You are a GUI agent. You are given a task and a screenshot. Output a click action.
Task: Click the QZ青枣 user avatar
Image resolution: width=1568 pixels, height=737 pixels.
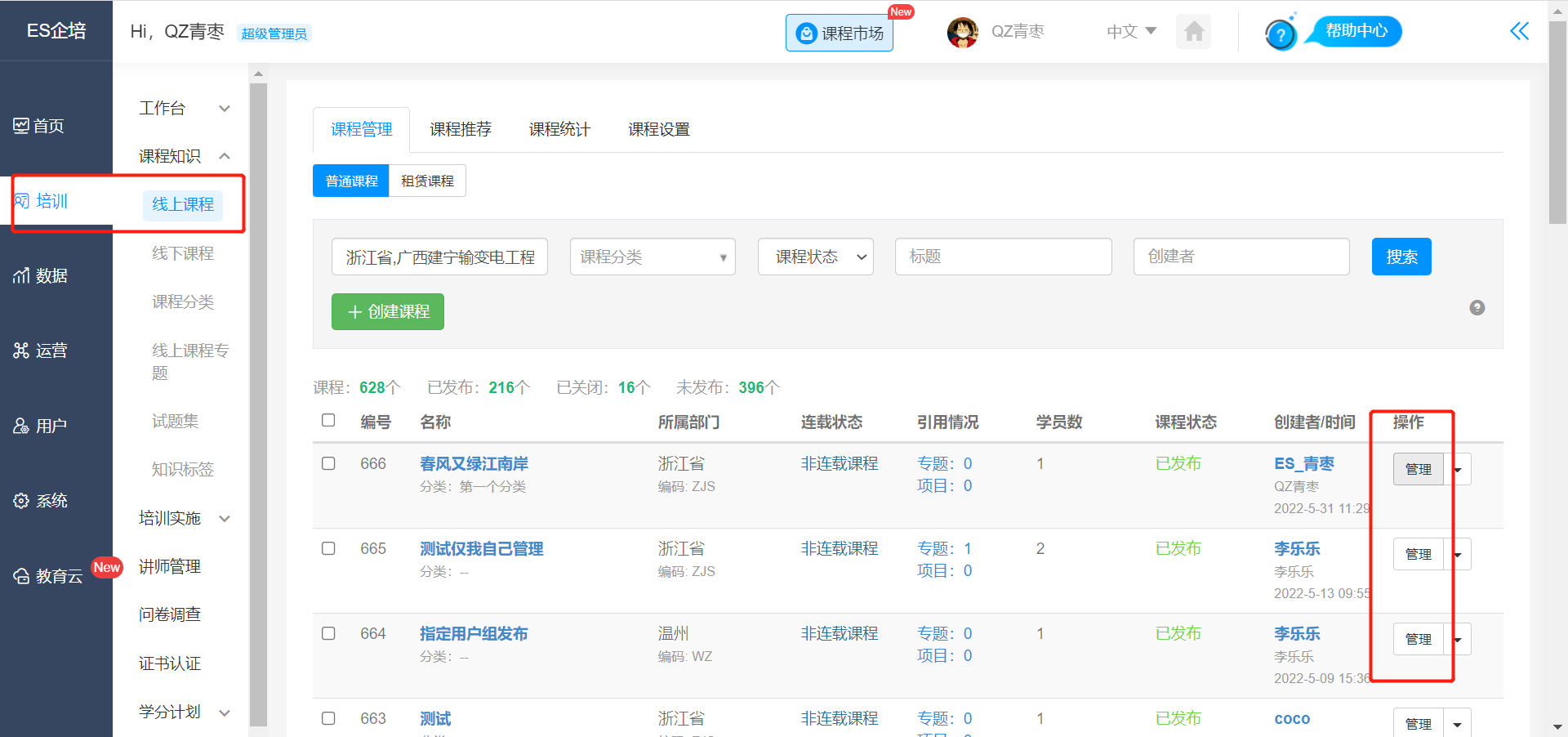coord(962,33)
